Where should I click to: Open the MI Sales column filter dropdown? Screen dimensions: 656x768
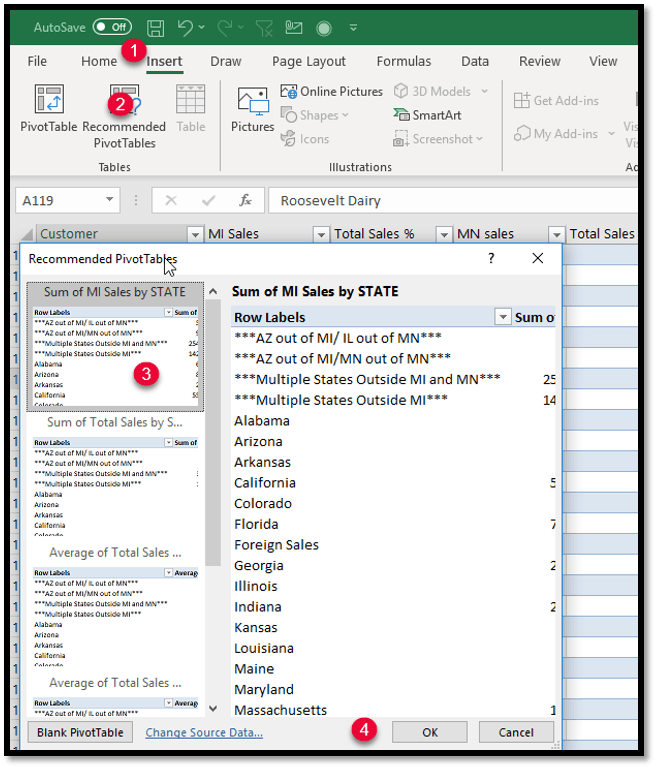[321, 234]
